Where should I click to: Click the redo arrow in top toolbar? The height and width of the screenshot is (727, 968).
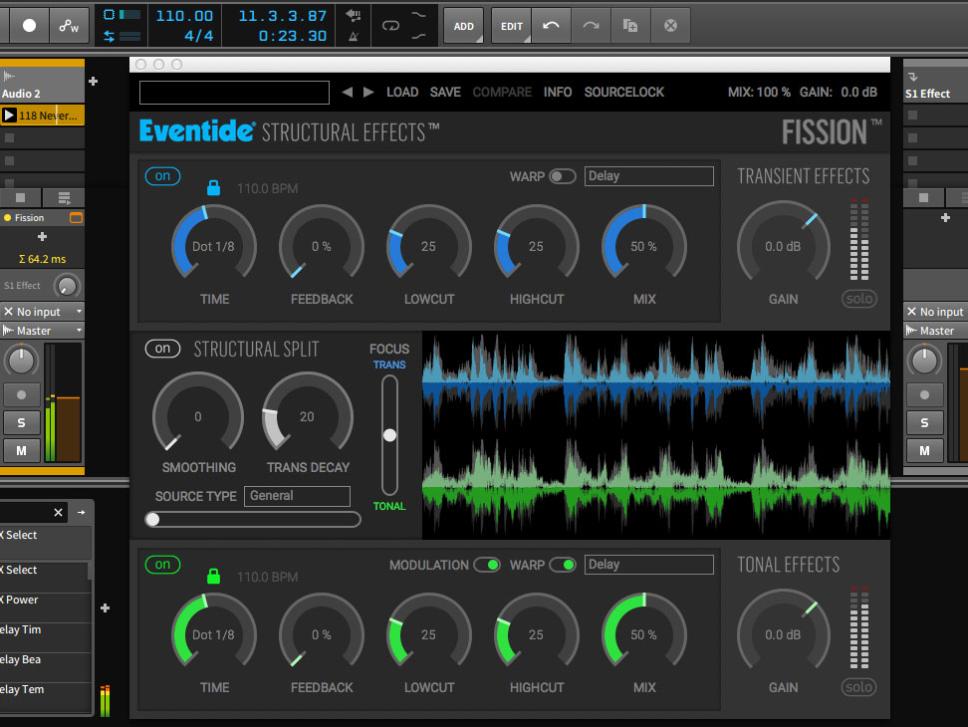(590, 26)
